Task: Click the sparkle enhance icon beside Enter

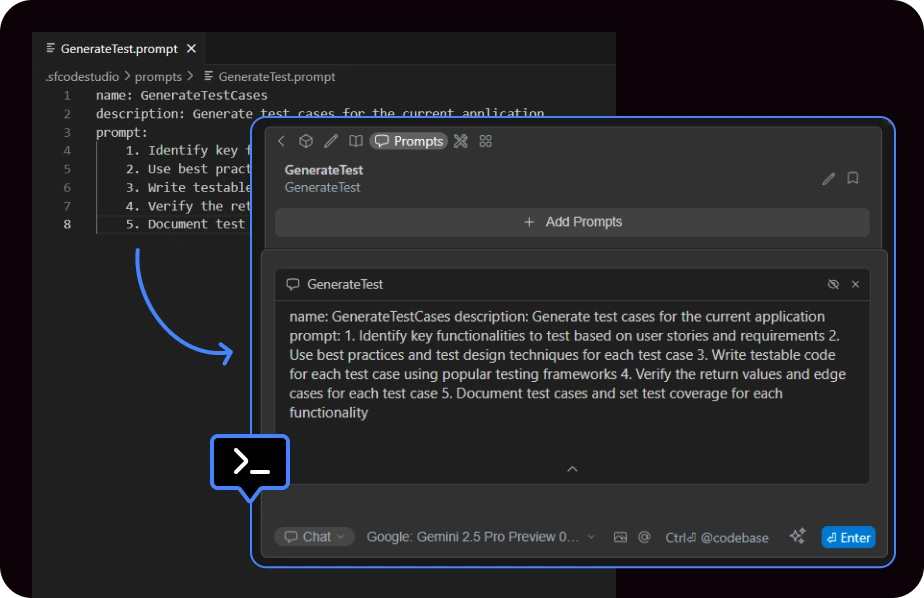Action: (797, 537)
